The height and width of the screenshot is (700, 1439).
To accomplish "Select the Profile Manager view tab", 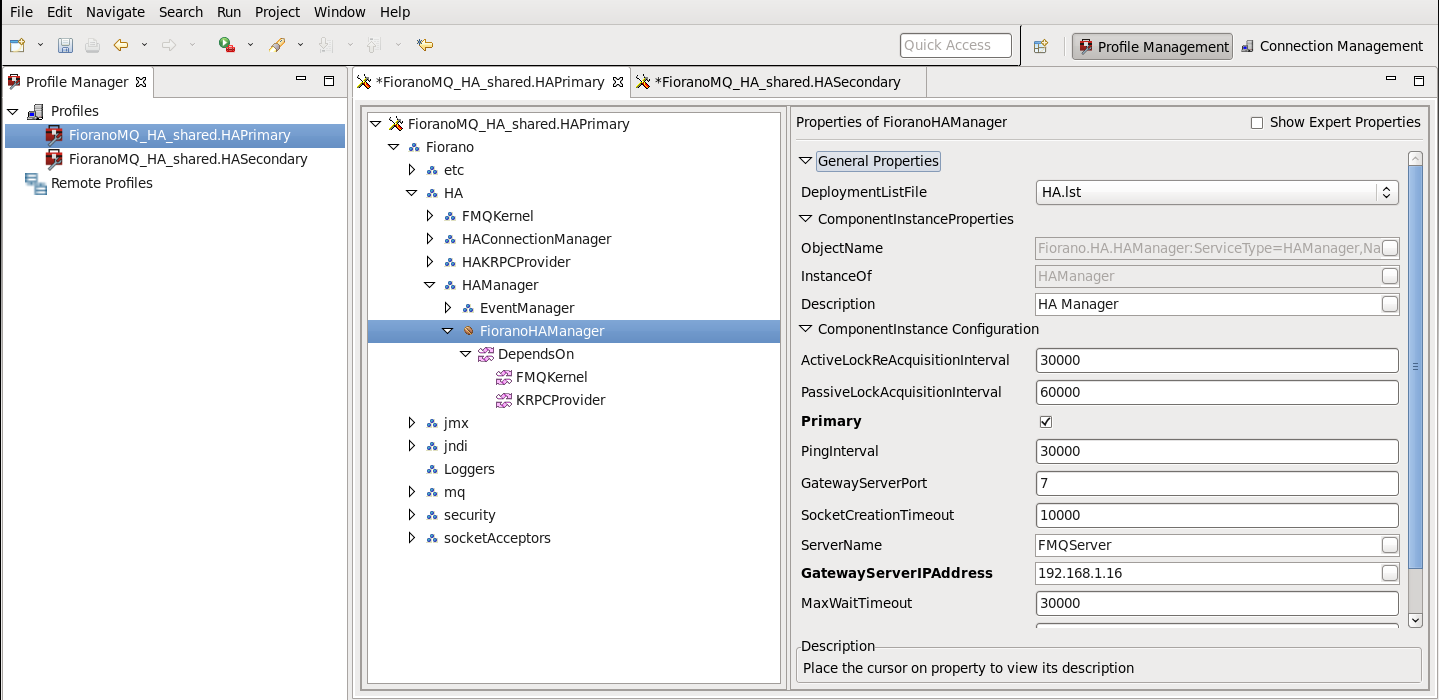I will click(77, 82).
